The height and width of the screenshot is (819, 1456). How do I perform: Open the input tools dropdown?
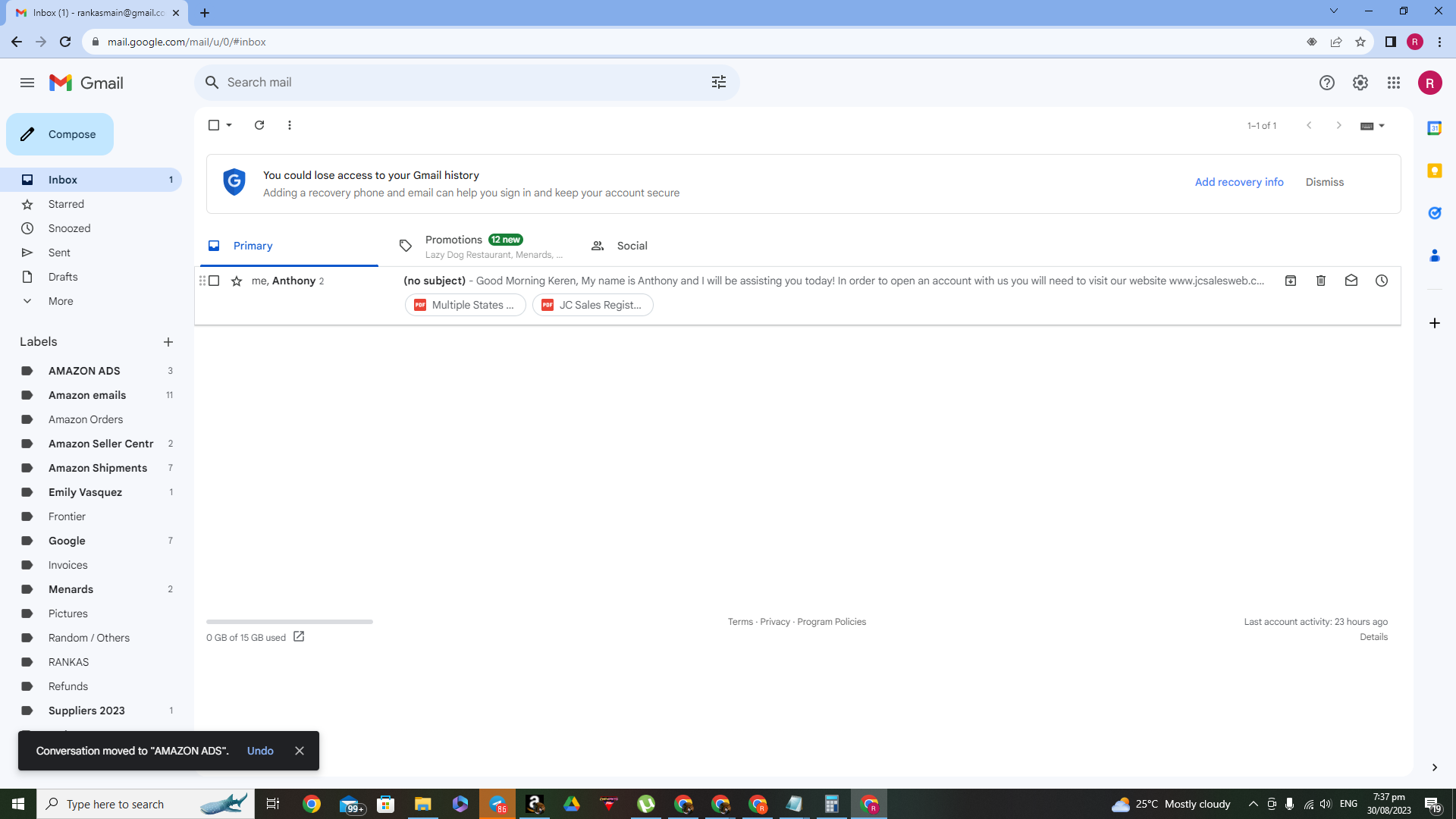tap(1373, 126)
